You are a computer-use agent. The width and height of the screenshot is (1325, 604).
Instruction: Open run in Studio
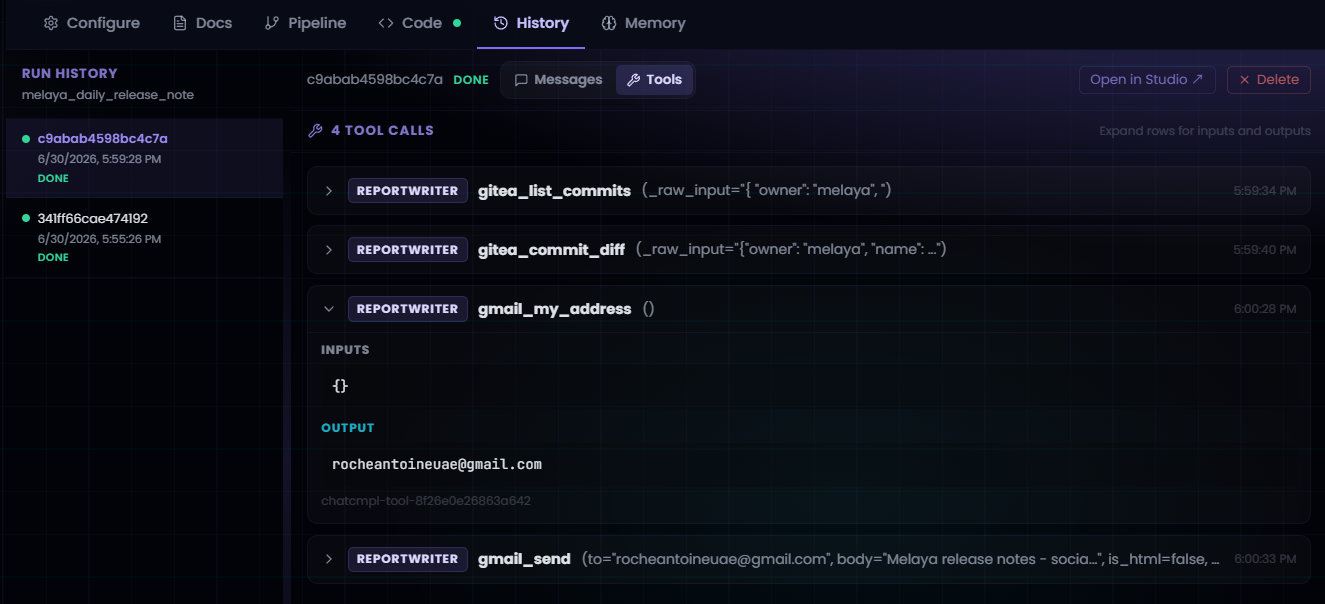click(1147, 80)
